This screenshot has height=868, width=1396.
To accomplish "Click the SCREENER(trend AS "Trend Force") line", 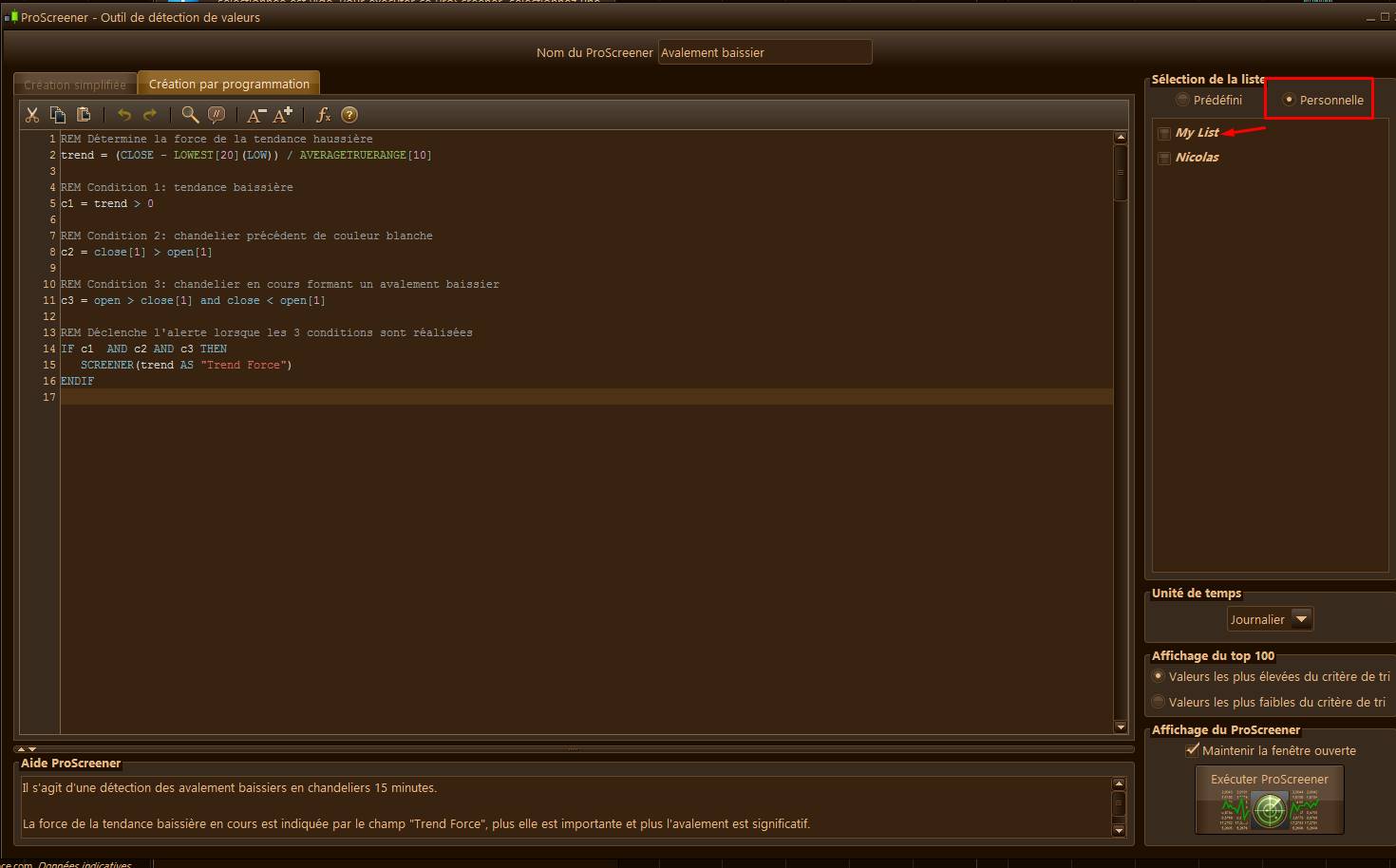I will [186, 365].
